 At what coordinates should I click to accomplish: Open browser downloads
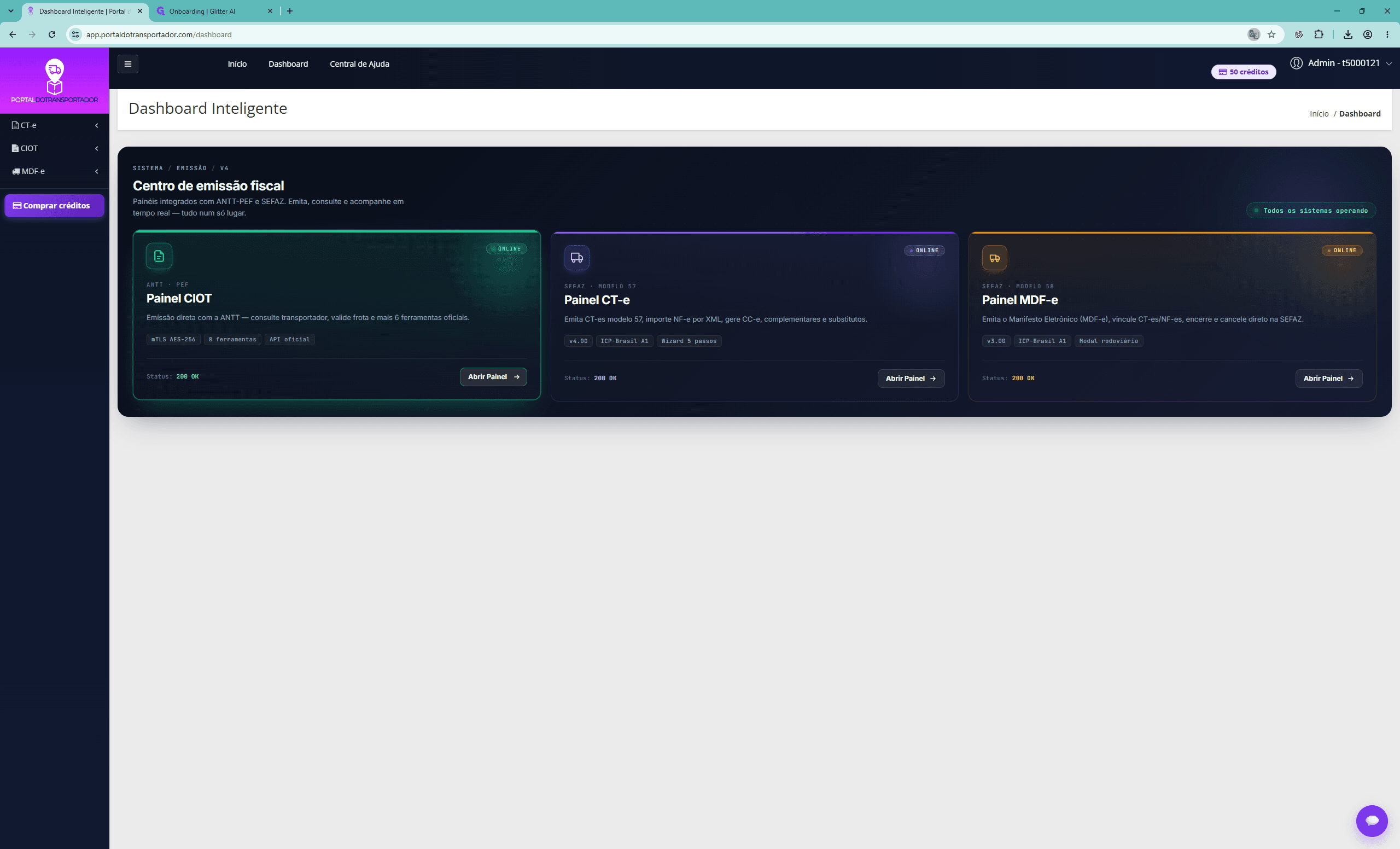[x=1347, y=34]
